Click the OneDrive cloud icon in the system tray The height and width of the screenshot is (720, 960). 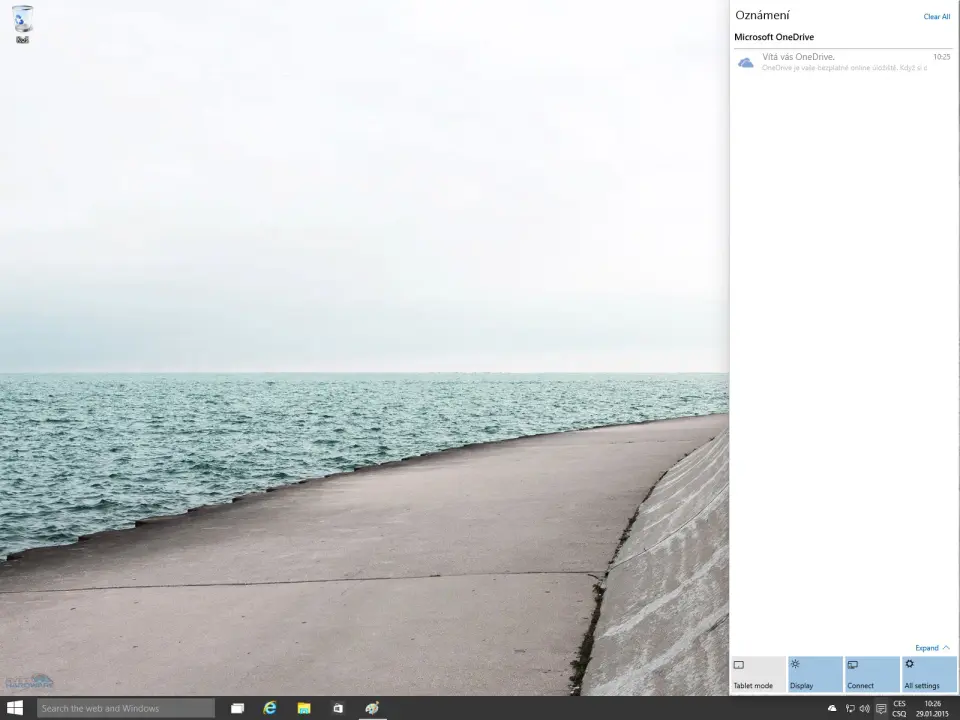pos(832,708)
